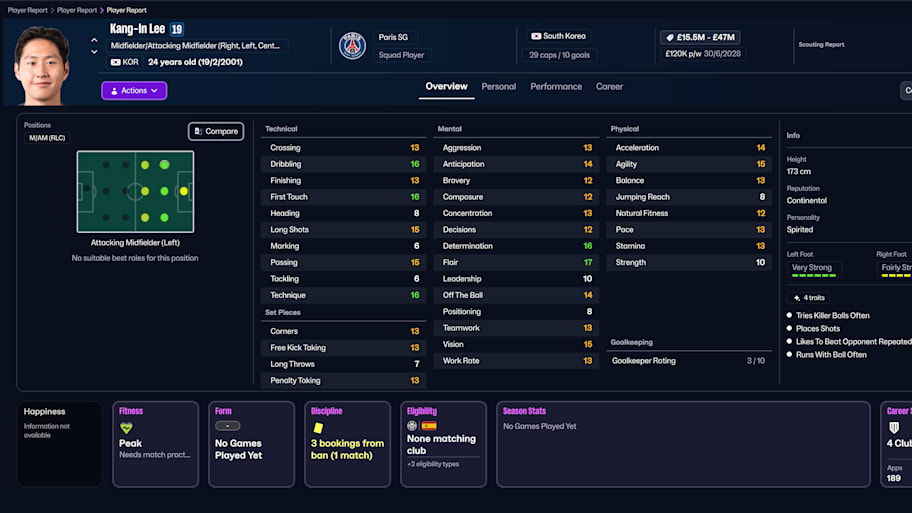Select the attacking midfielder left dot on pitch
The image size is (912, 513).
165,165
